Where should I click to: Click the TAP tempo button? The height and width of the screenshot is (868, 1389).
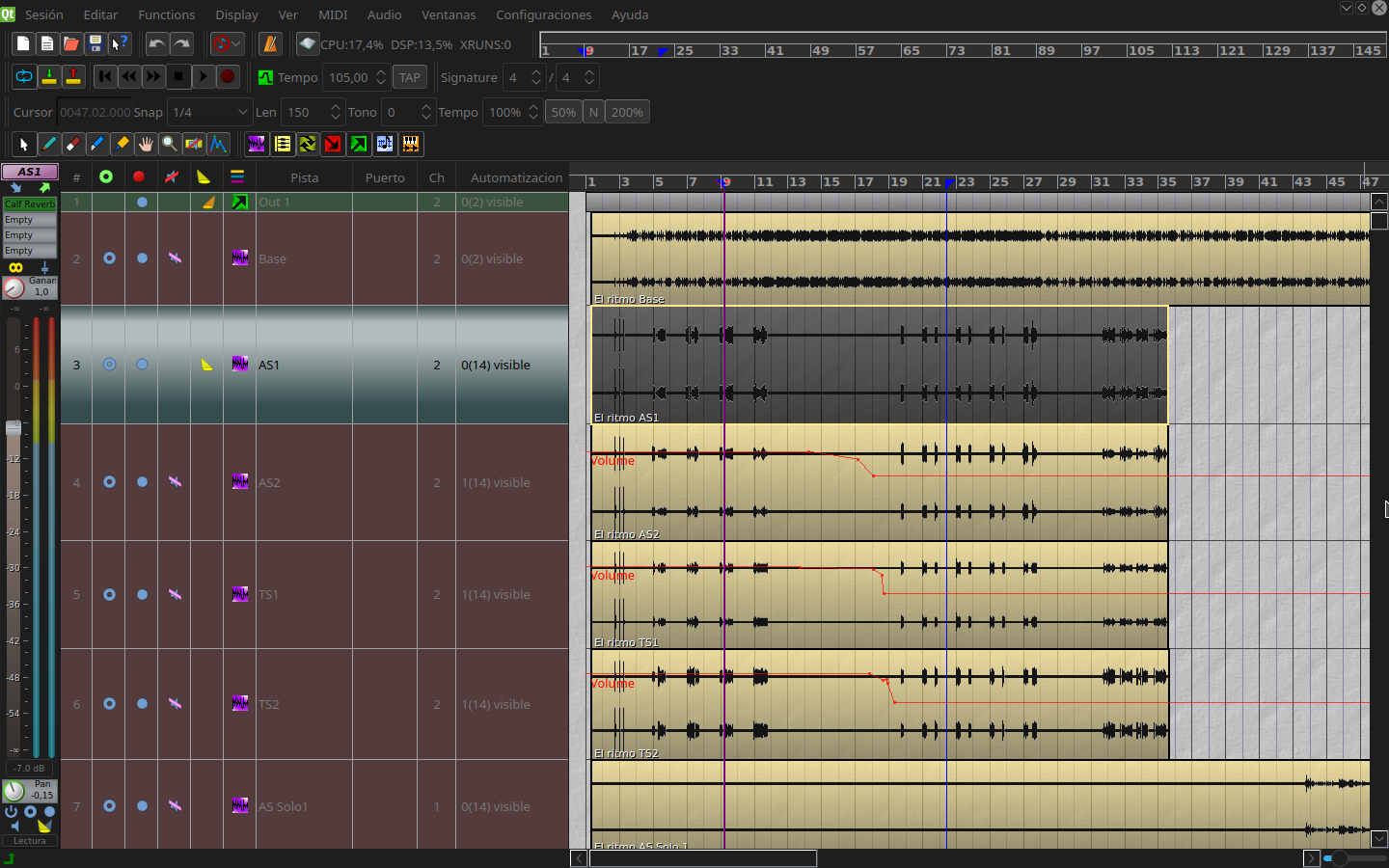(409, 77)
